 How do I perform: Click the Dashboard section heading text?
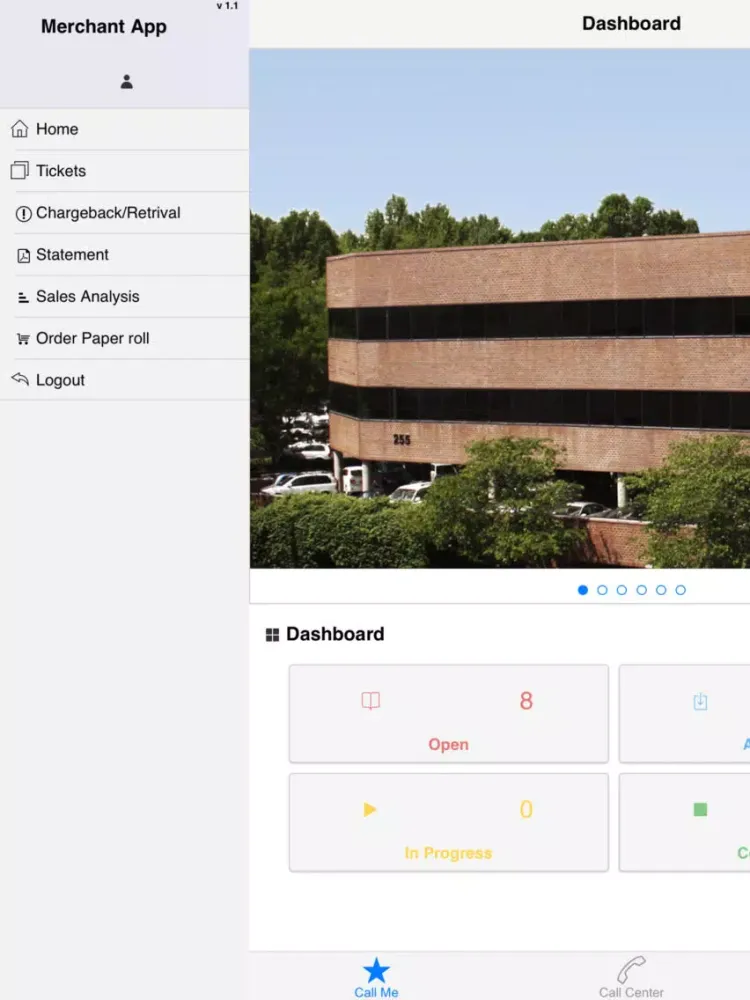tap(335, 634)
